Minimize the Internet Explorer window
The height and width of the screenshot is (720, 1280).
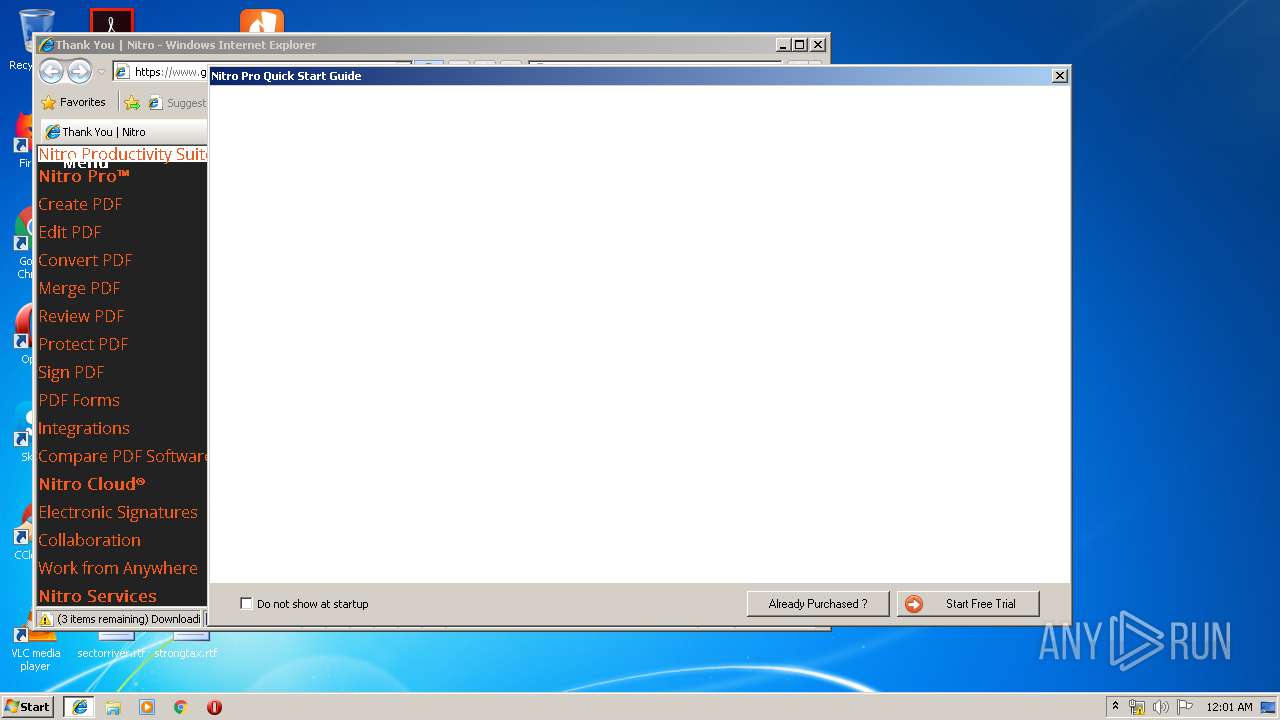point(782,45)
